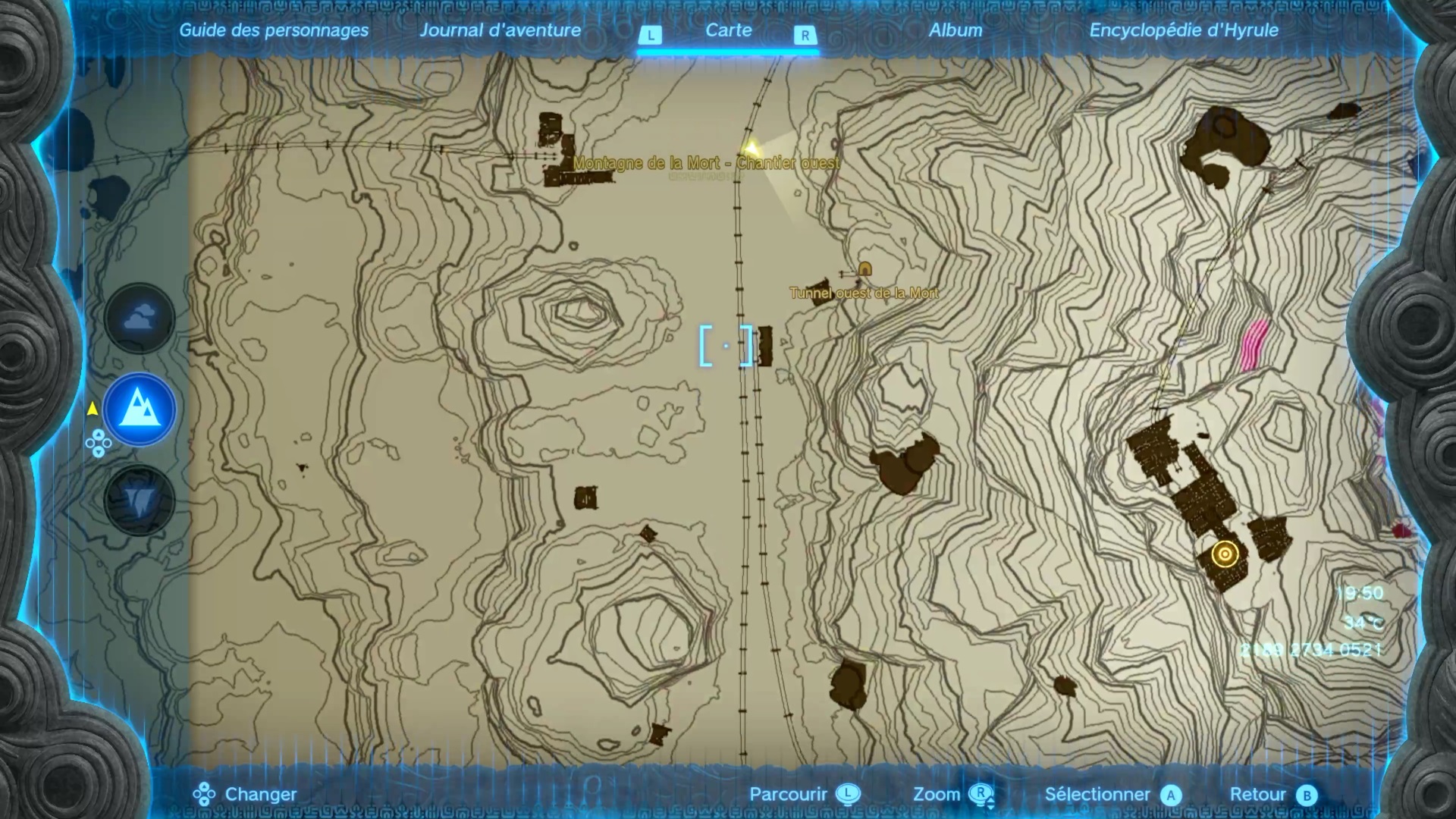Click the L stick icon for Parcourir

(x=848, y=794)
